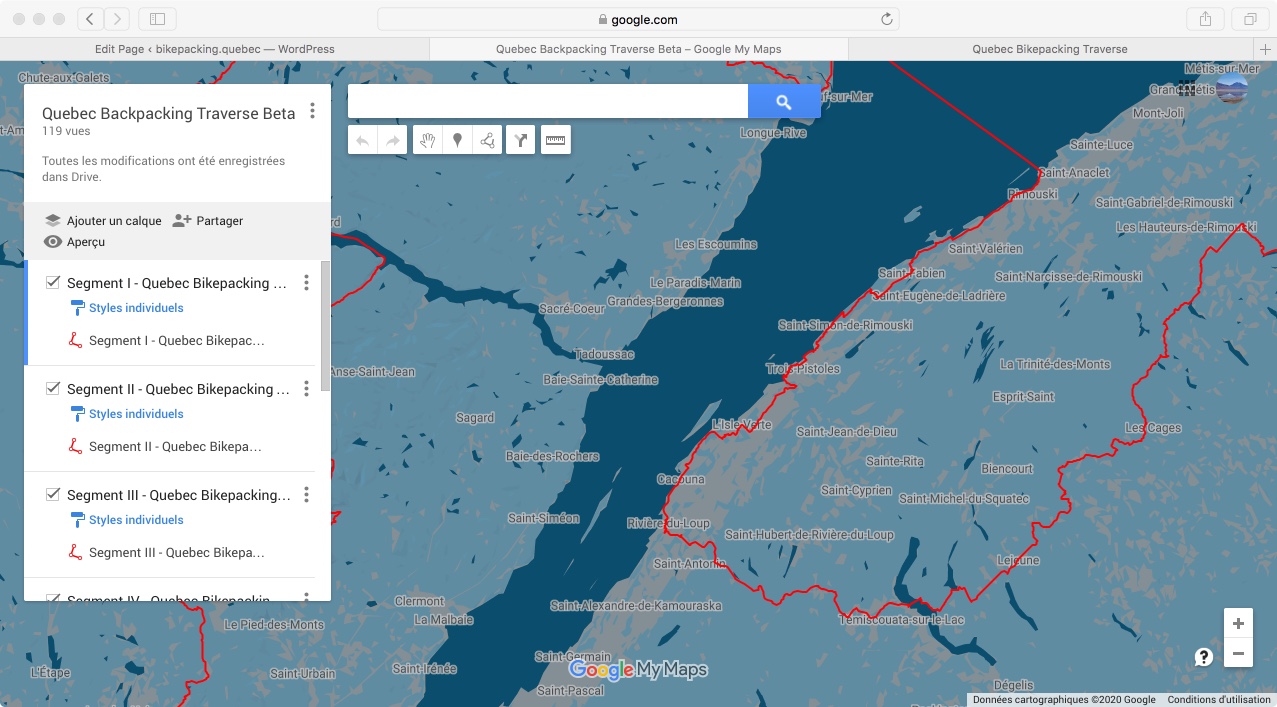This screenshot has height=707, width=1277.
Task: Click the Safari share button
Action: click(x=1205, y=19)
